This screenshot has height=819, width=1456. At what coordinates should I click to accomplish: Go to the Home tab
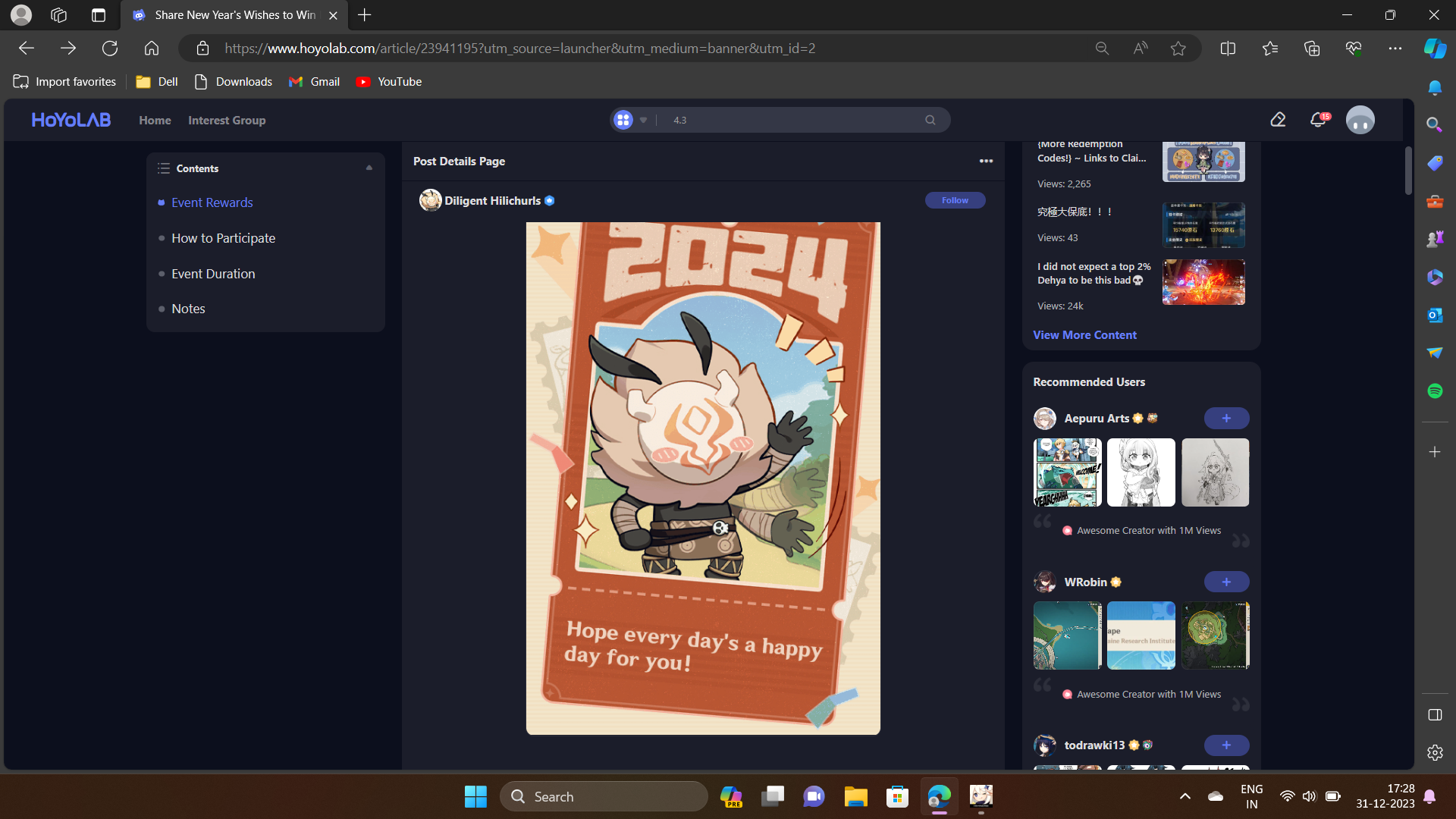tap(155, 120)
